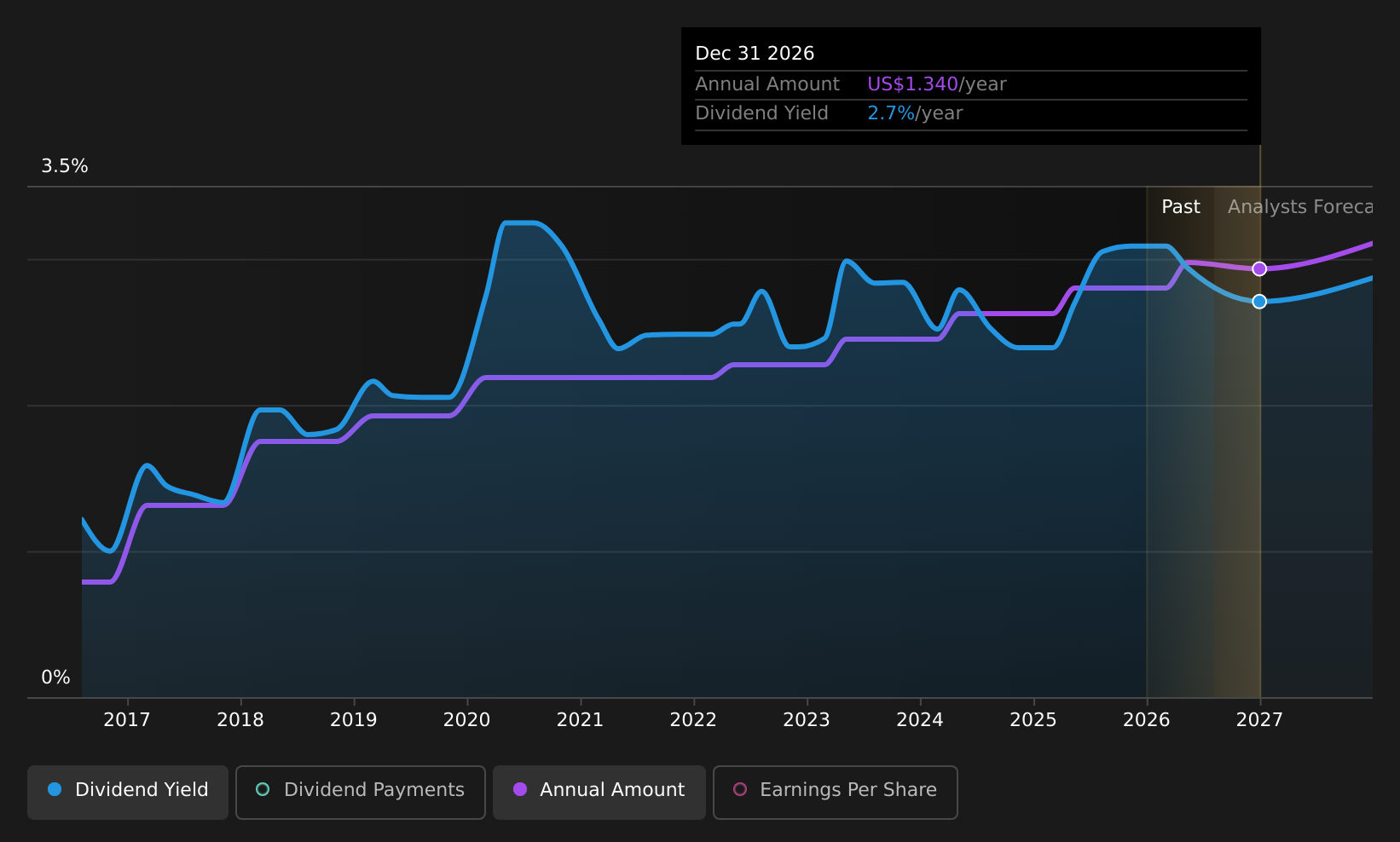This screenshot has width=1400, height=842.
Task: Click the 2017 x-axis label
Action: 127,720
